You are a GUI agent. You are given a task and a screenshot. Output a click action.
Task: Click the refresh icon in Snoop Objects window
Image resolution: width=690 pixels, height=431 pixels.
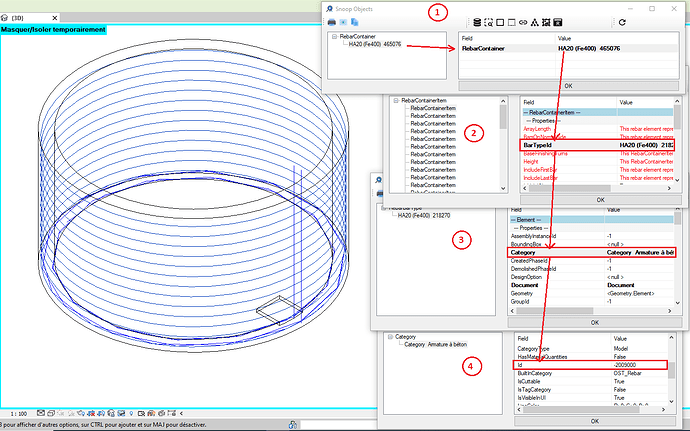[622, 22]
